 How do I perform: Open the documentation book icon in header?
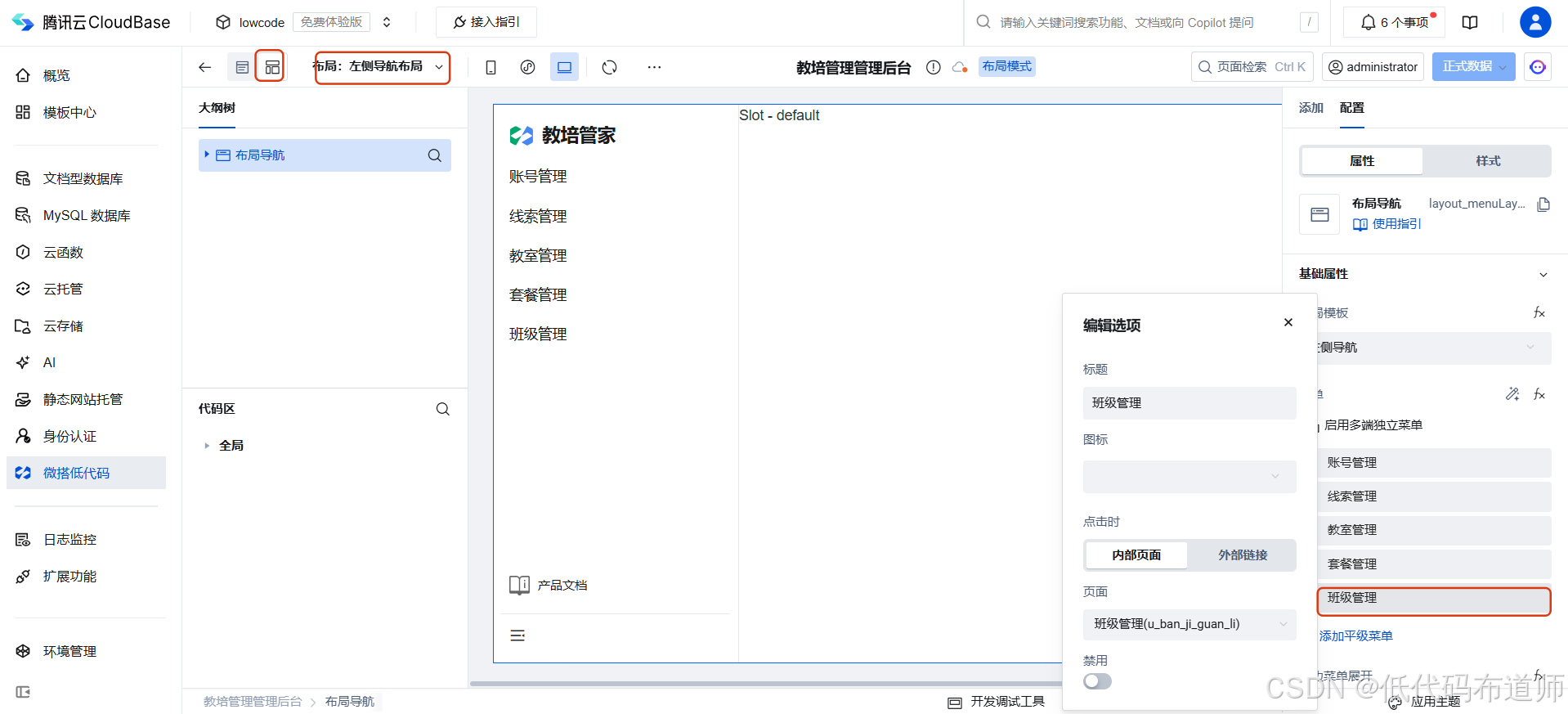click(x=1470, y=22)
